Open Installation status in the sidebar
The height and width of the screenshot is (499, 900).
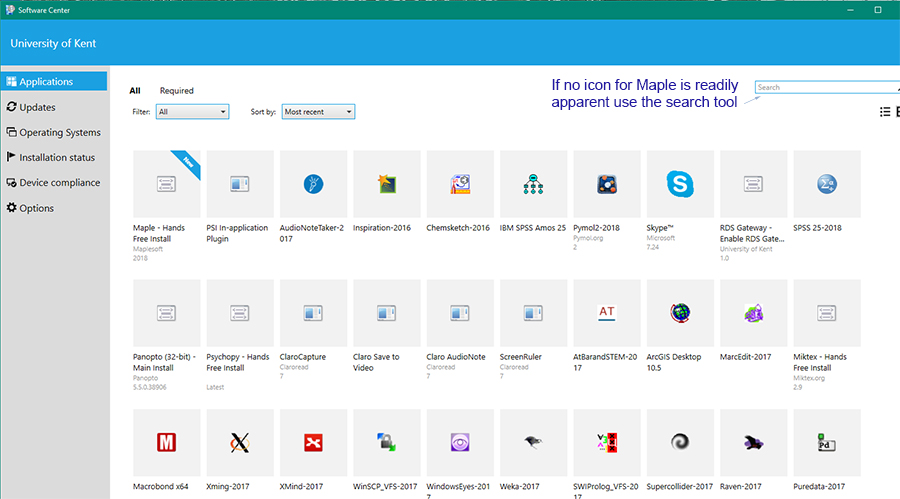[x=57, y=157]
